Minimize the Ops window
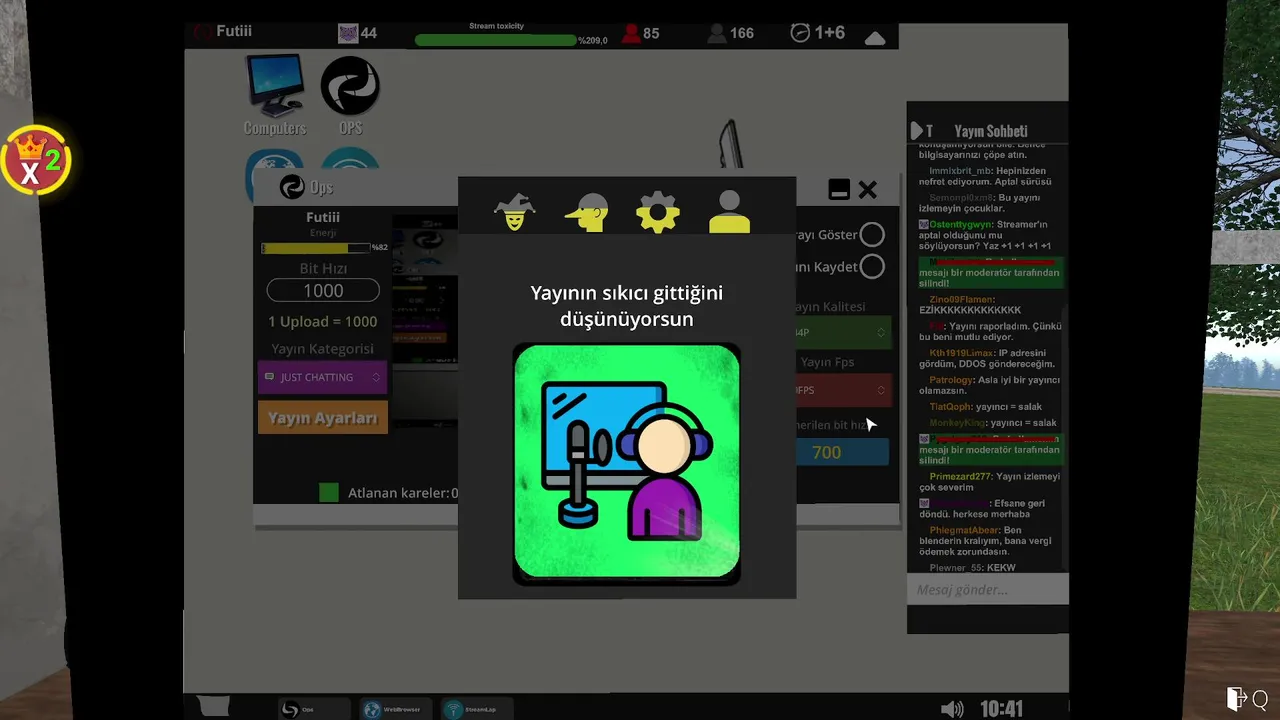 [839, 189]
